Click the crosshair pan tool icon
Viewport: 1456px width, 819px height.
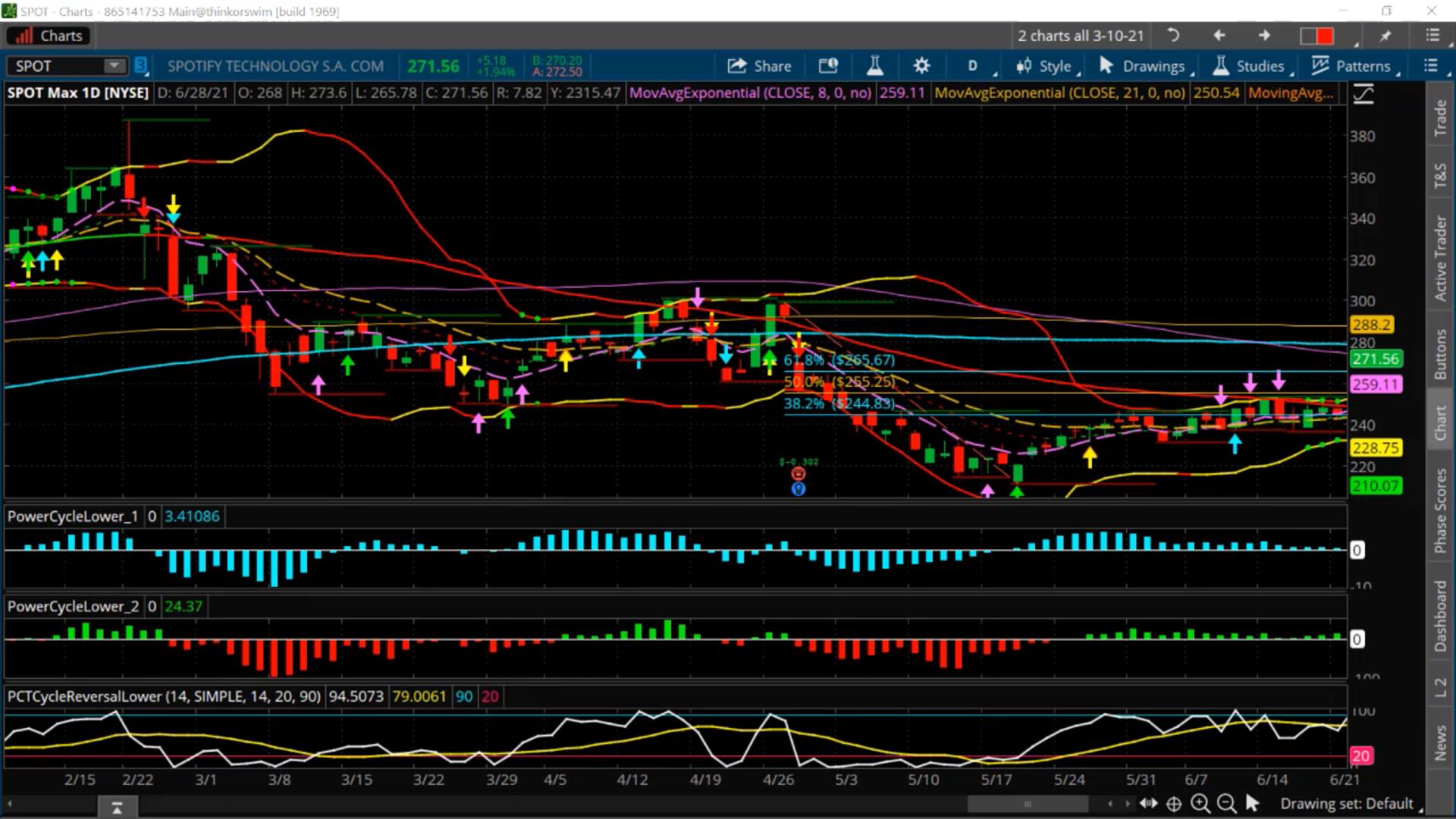click(1174, 804)
